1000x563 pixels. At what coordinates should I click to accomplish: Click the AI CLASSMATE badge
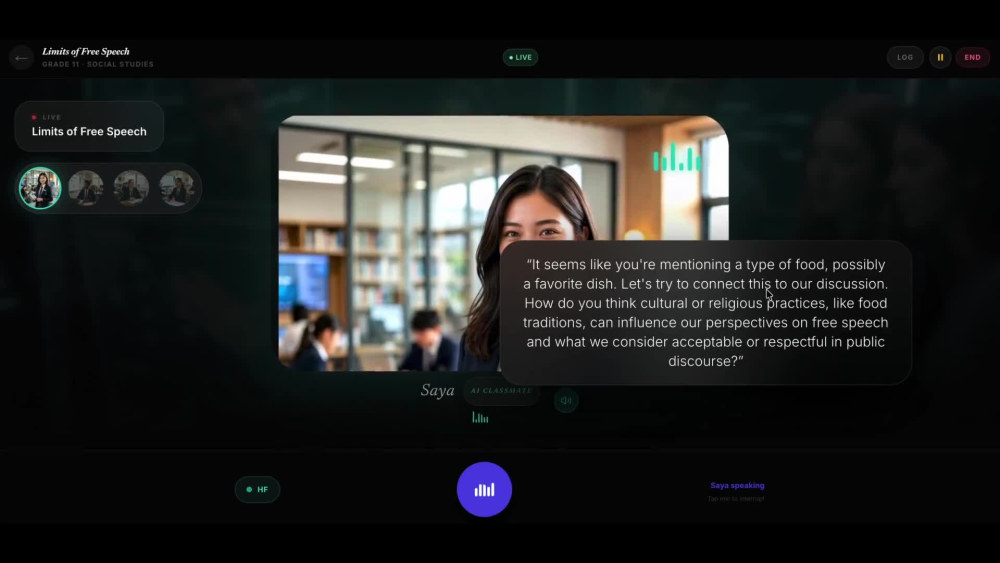501,390
